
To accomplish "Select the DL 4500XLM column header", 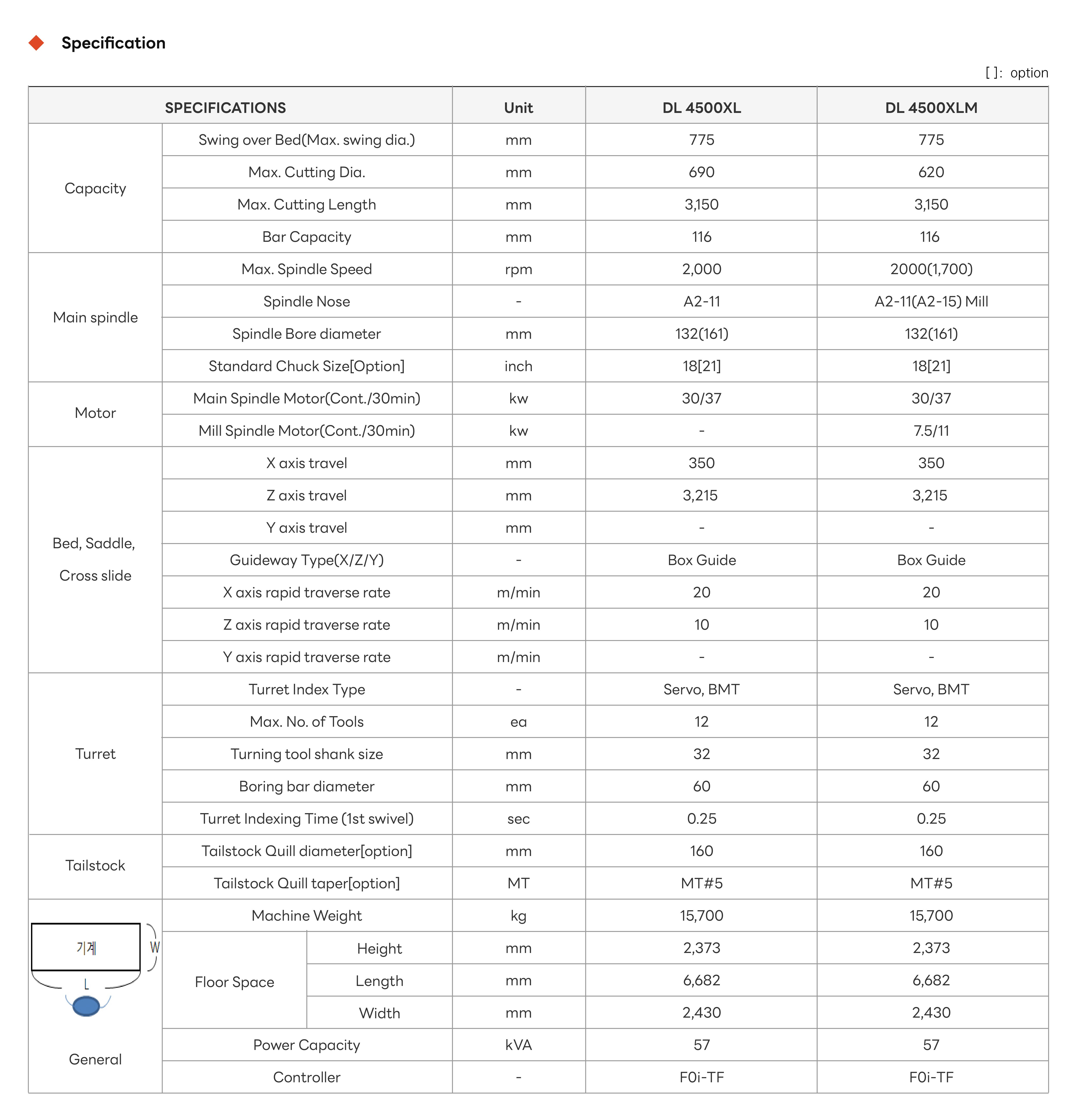I will [932, 107].
